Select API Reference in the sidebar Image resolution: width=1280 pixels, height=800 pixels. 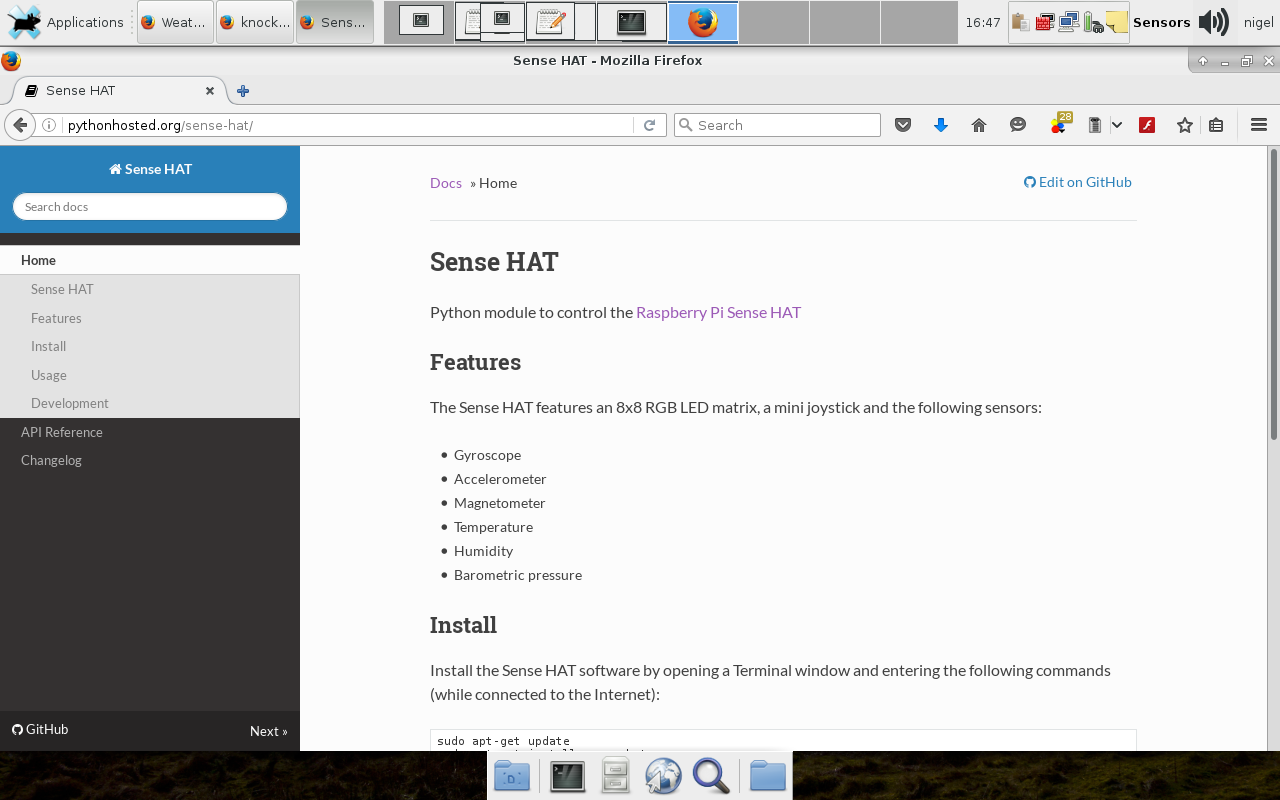(x=62, y=432)
